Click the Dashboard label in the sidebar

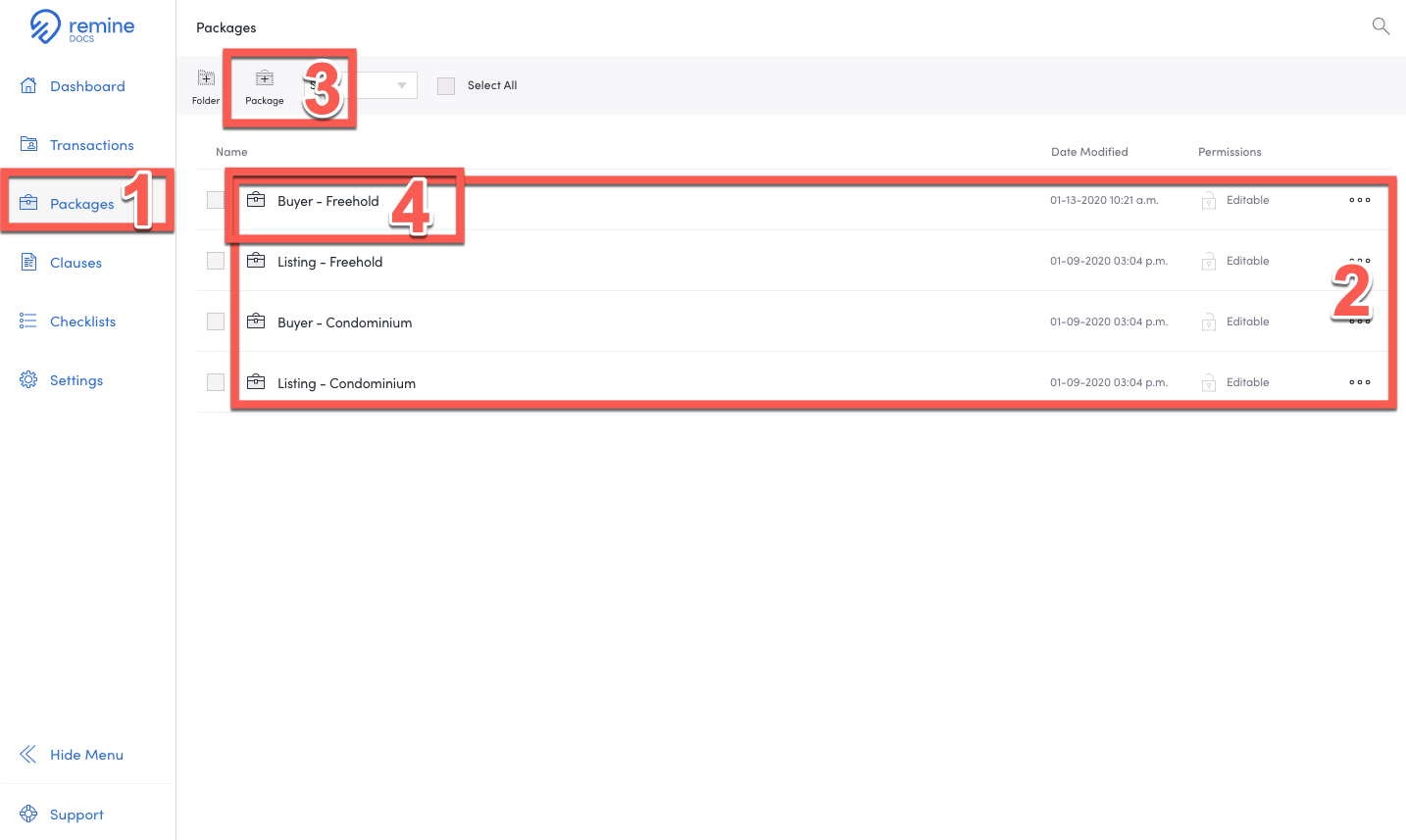point(87,86)
